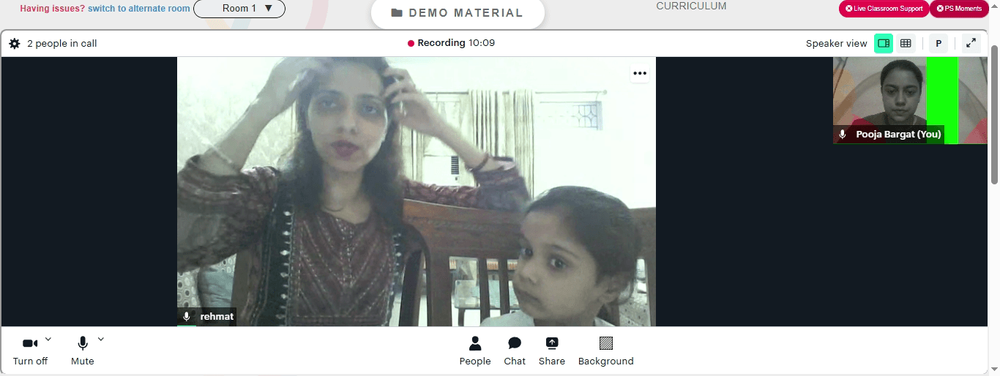Change the video Background

coord(606,351)
